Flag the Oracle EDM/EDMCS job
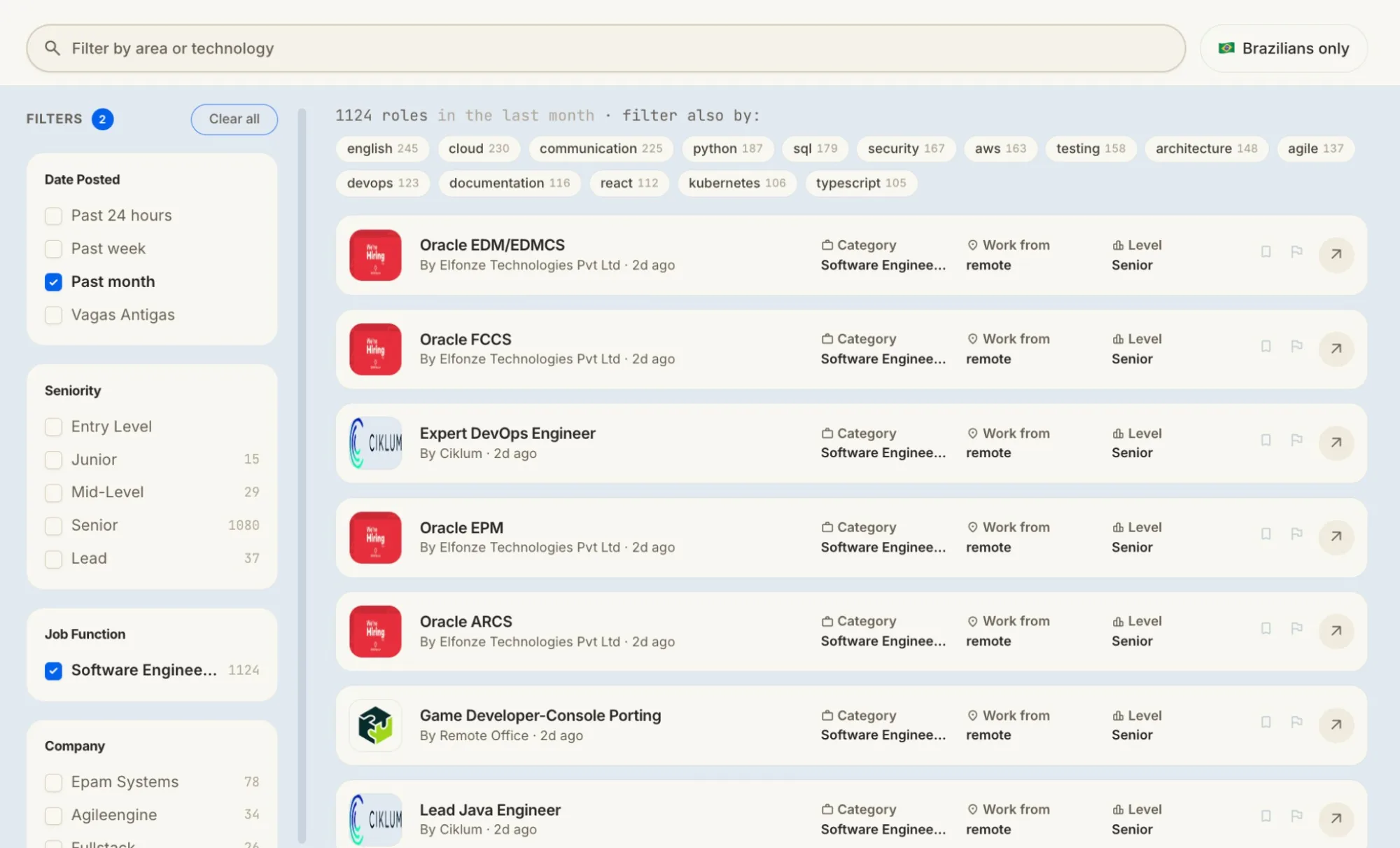1400x848 pixels. tap(1296, 252)
